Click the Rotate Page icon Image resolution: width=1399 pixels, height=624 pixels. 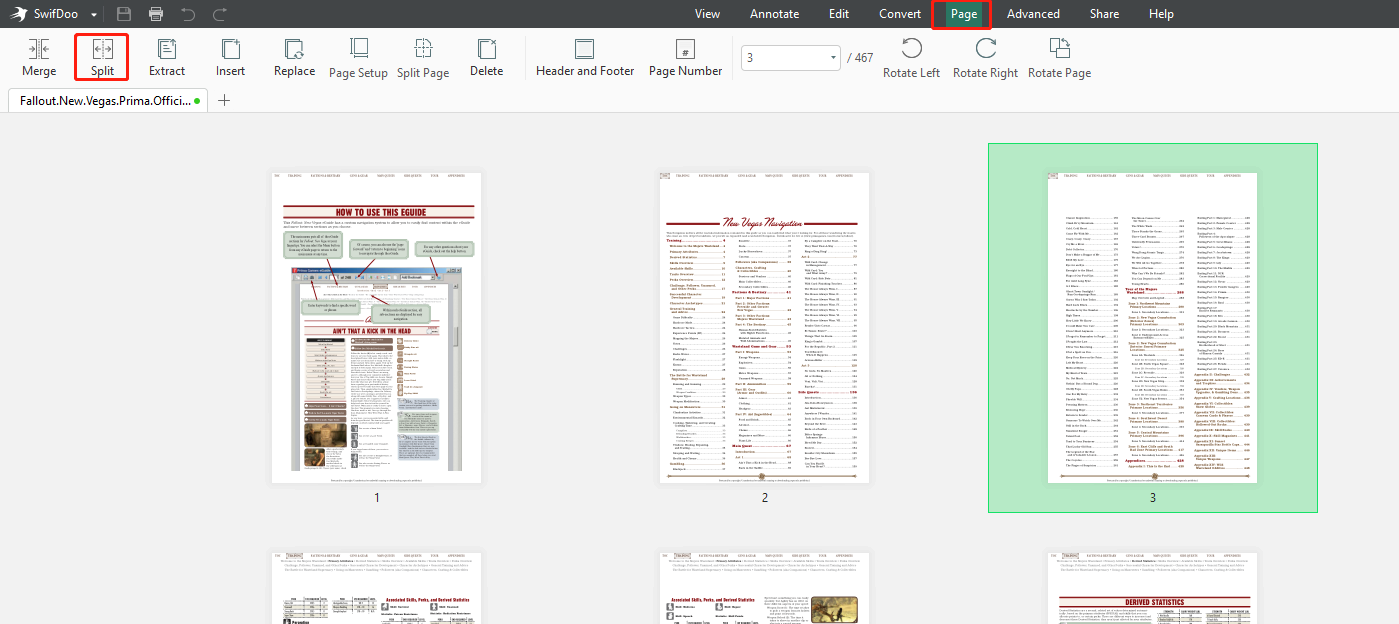coord(1059,48)
